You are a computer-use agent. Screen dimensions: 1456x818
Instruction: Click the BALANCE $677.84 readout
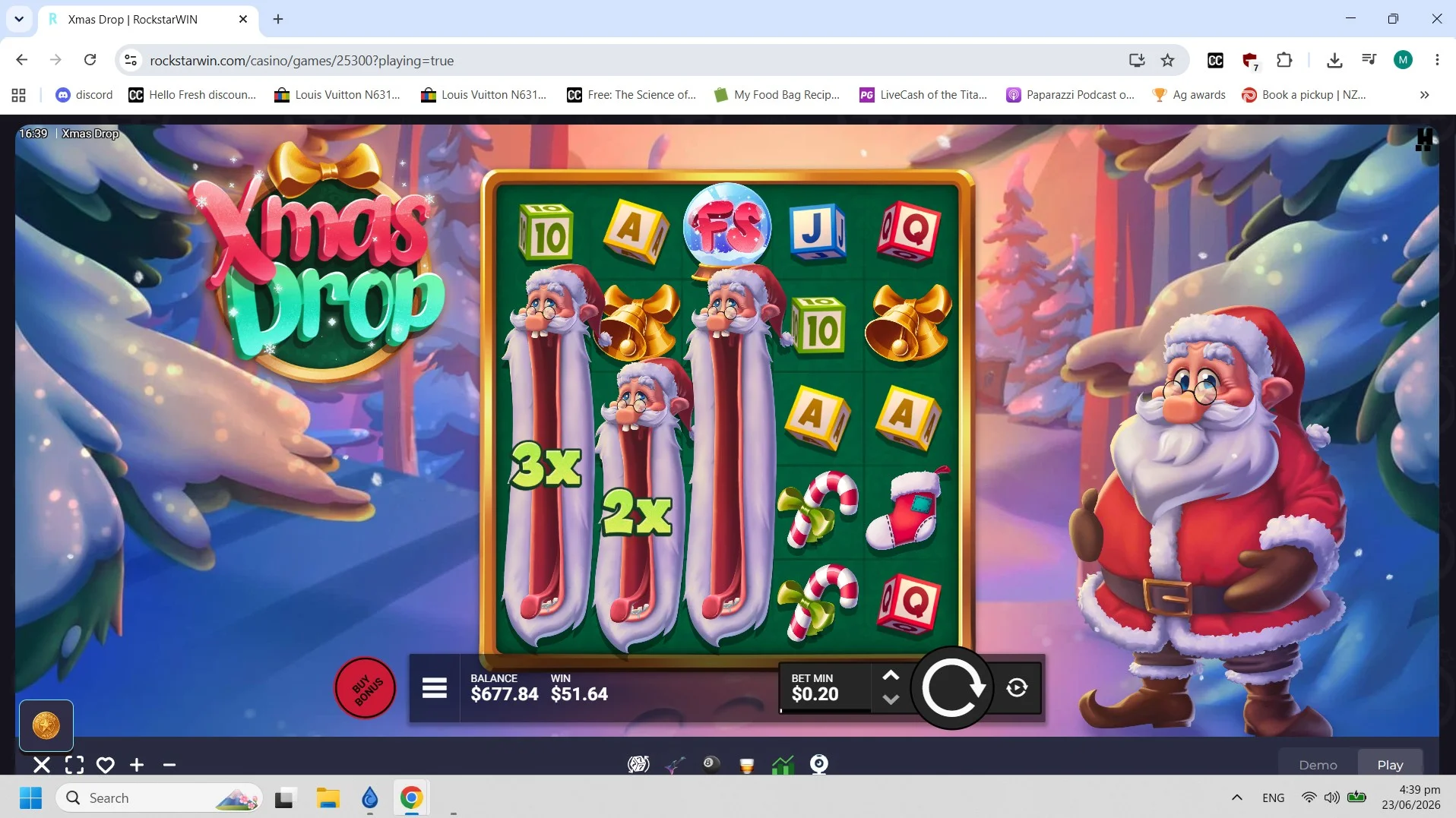(x=504, y=688)
